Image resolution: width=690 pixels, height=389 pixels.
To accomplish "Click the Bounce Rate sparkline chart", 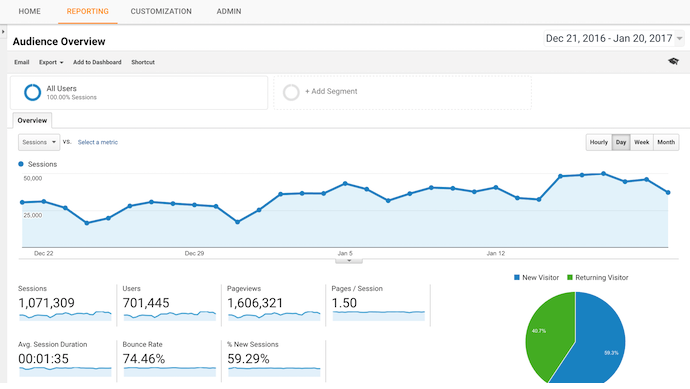I will [x=170, y=371].
